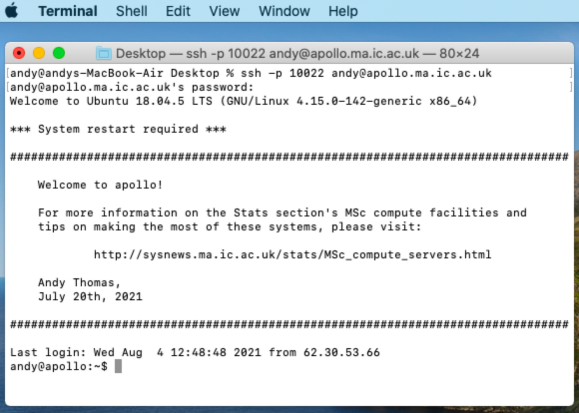The width and height of the screenshot is (579, 413).
Task: Click the ssh -p 10022 command line
Action: (251, 73)
